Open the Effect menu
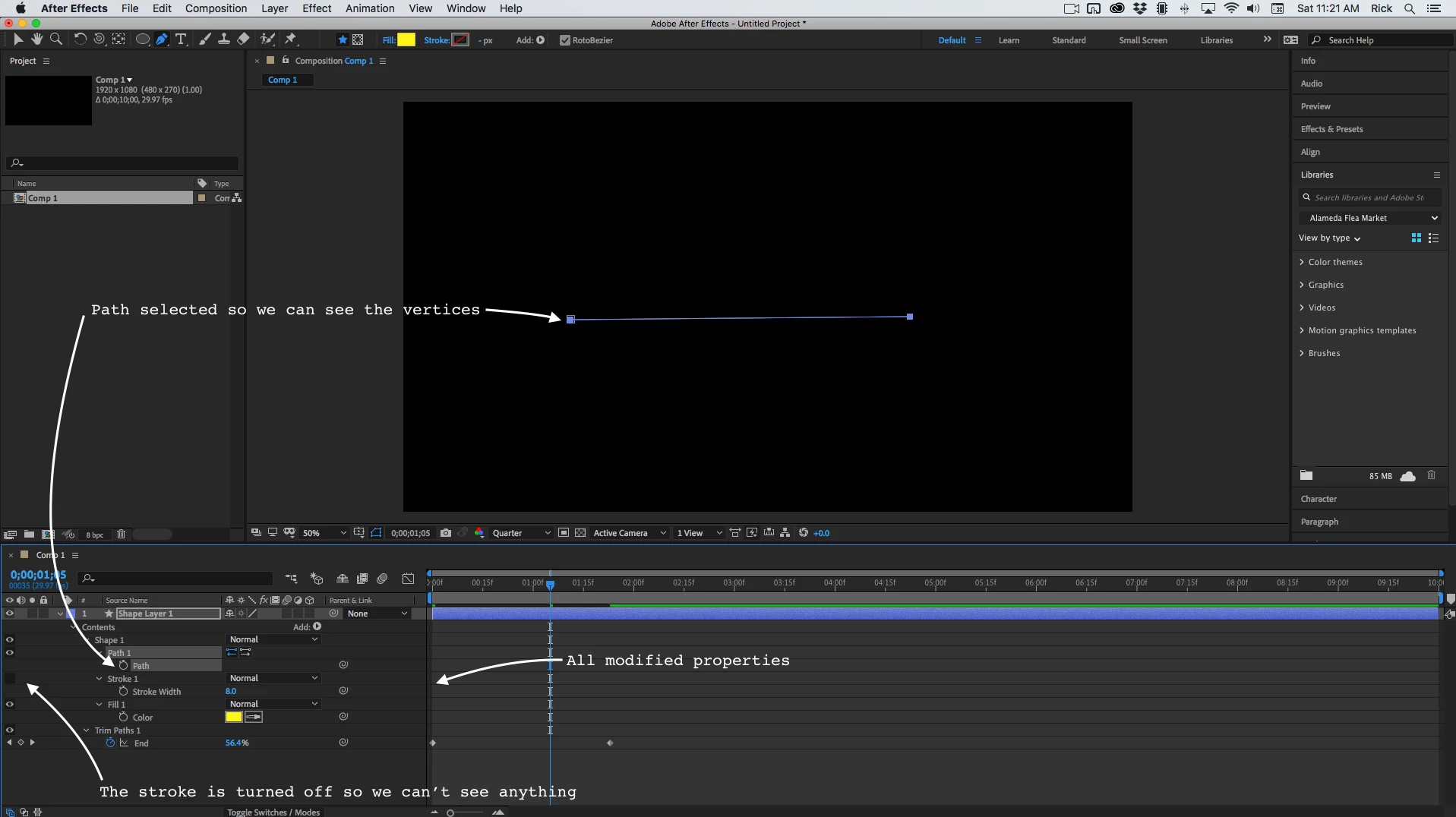The width and height of the screenshot is (1456, 817). point(317,8)
